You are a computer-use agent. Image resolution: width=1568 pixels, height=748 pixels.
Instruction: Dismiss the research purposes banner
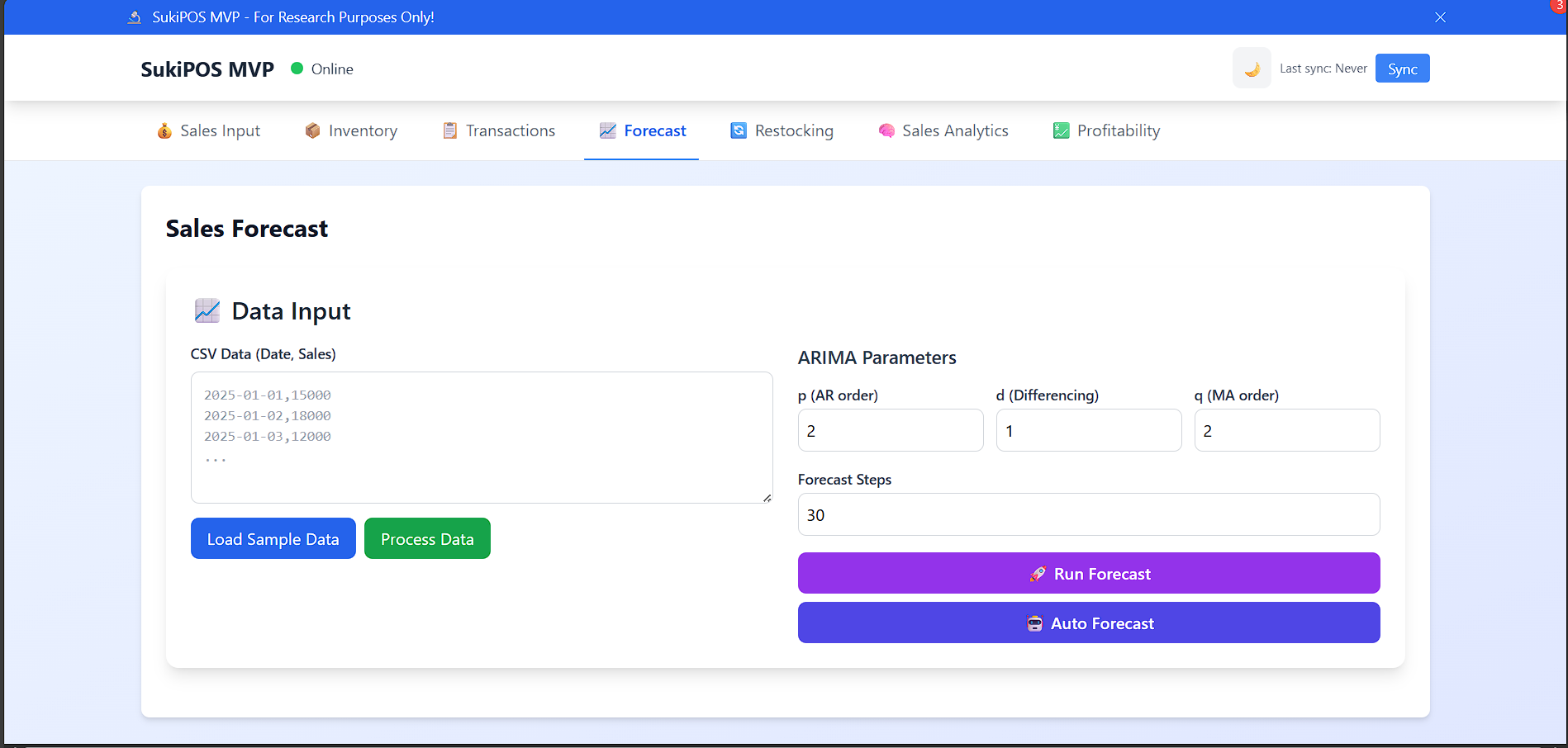tap(1440, 17)
